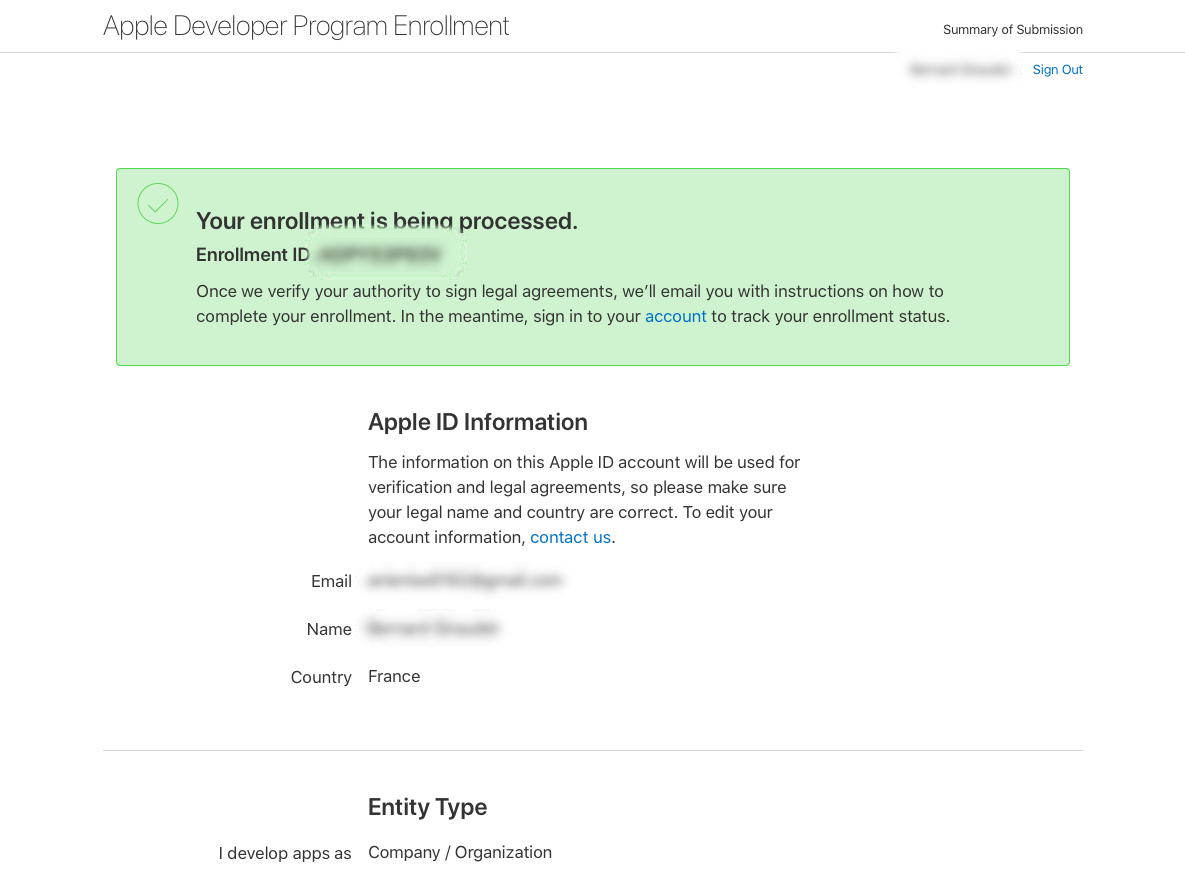Click the blurred name value in form
The width and height of the screenshot is (1185, 890).
tap(432, 629)
